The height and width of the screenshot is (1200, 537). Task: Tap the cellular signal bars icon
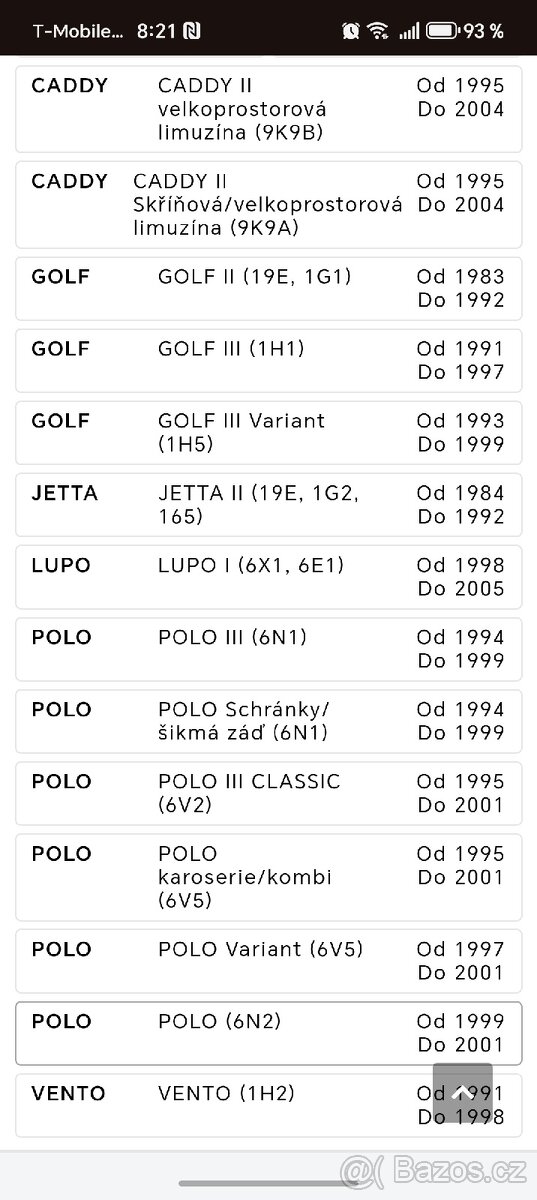click(408, 30)
